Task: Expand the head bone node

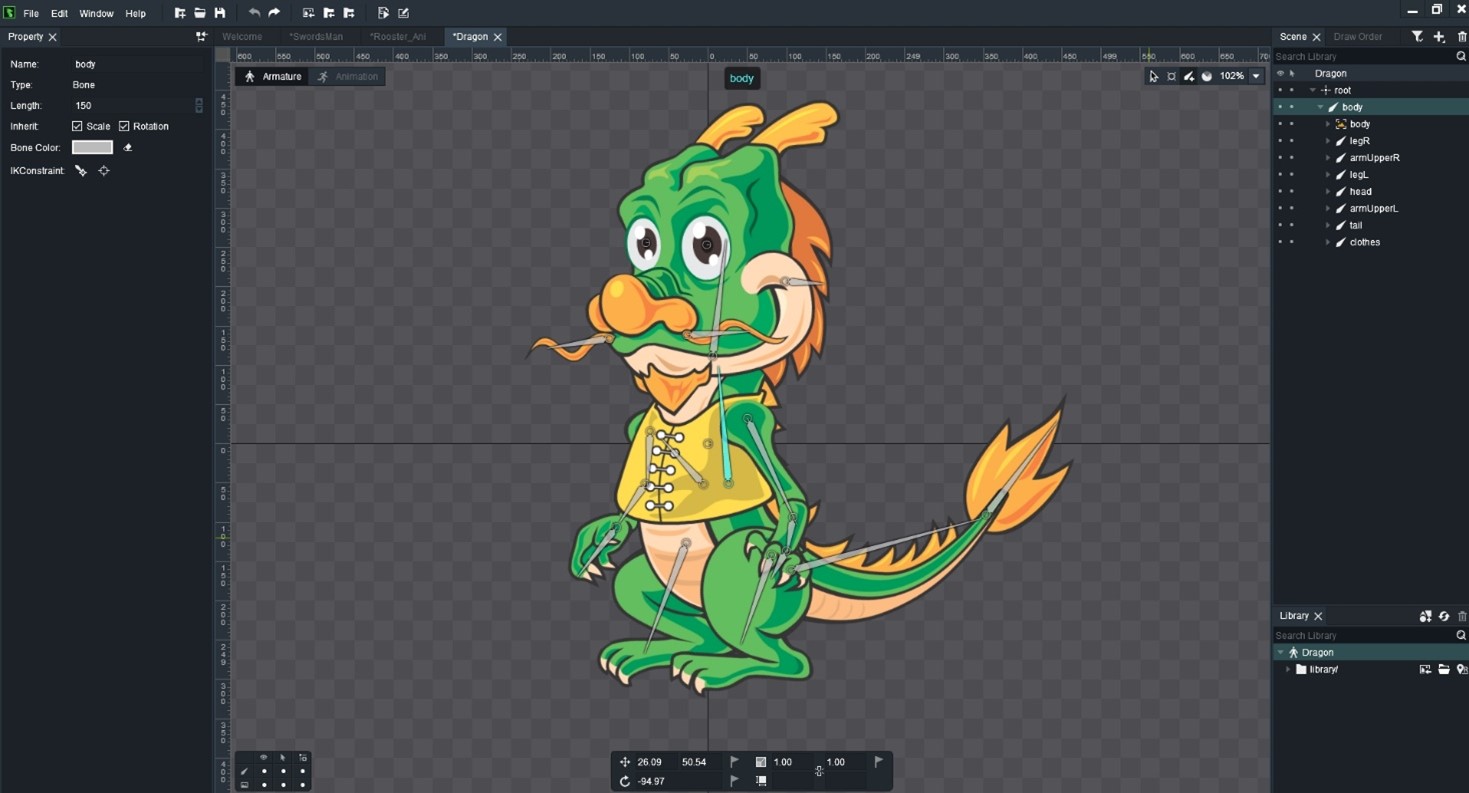Action: click(1328, 192)
